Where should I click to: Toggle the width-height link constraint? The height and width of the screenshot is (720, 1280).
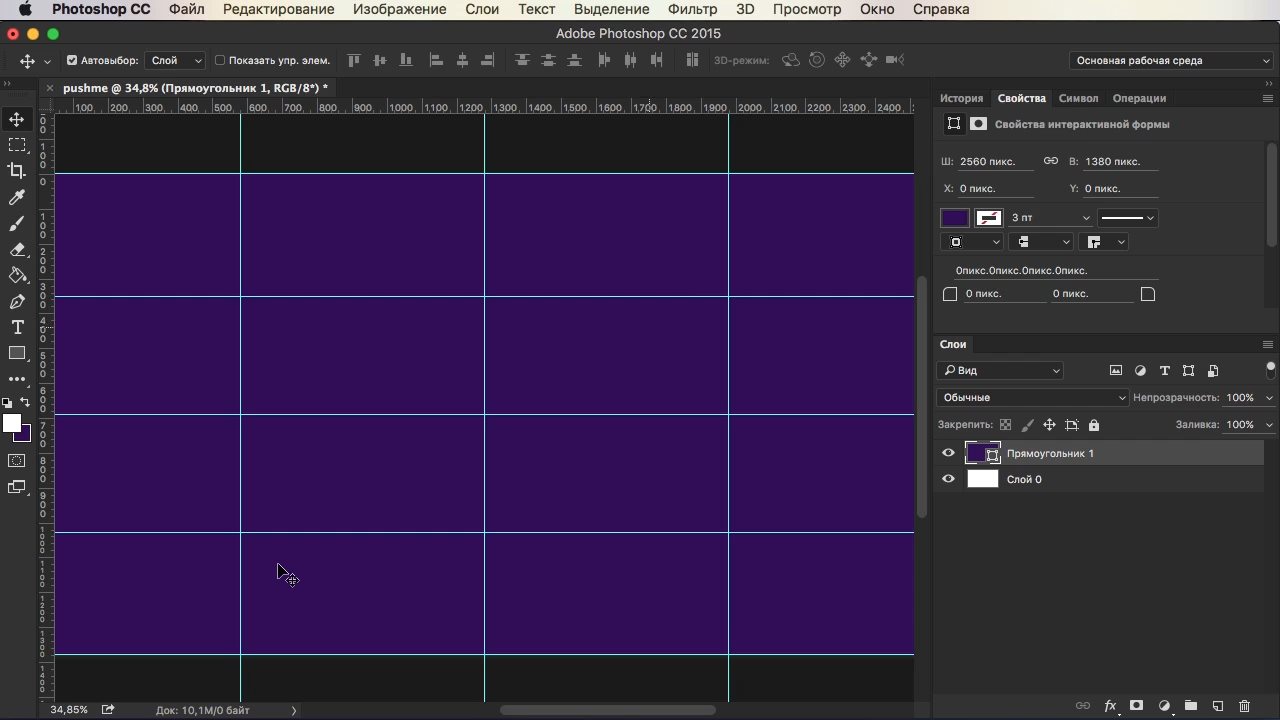[x=1050, y=161]
